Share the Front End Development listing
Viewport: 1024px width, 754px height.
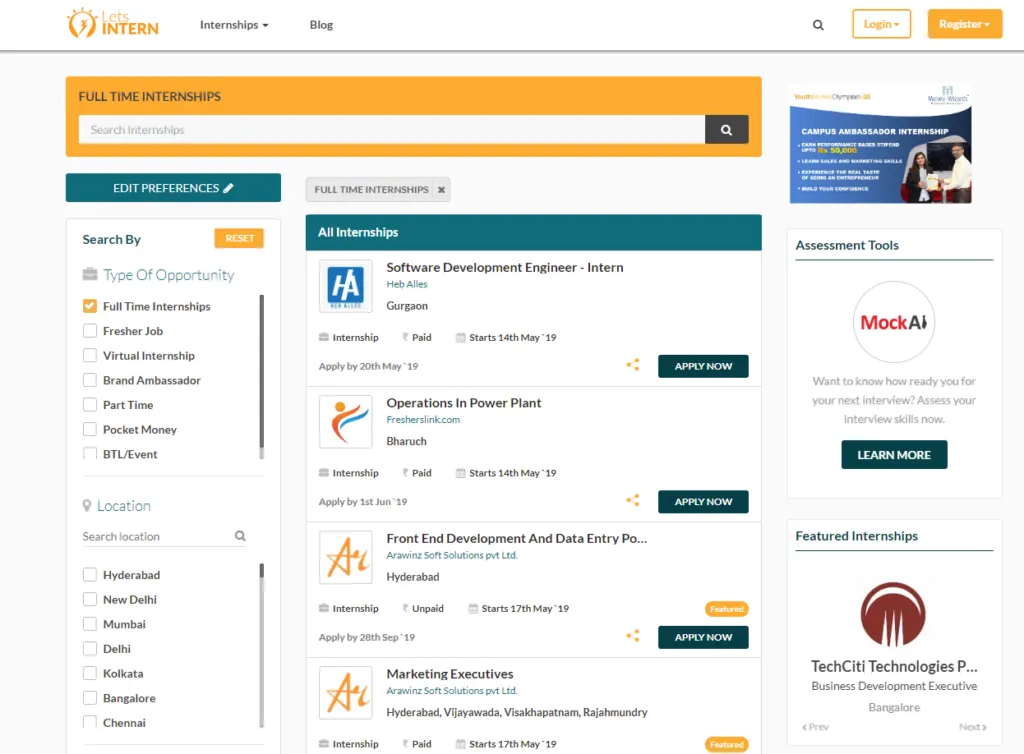click(633, 636)
